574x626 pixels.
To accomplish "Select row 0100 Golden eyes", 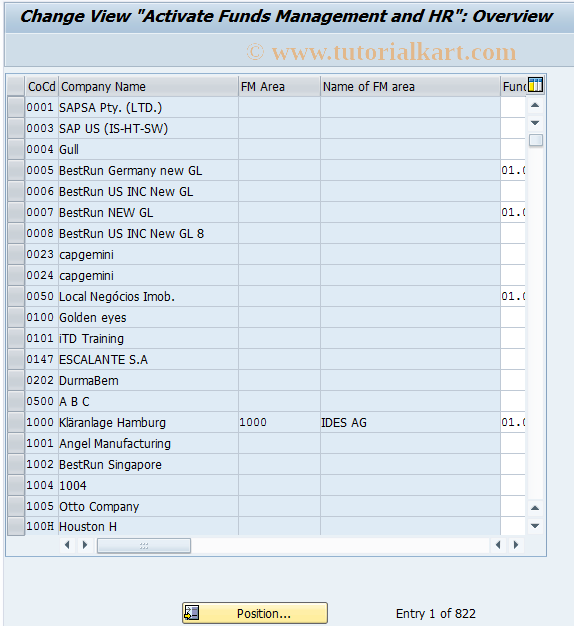I will point(16,317).
